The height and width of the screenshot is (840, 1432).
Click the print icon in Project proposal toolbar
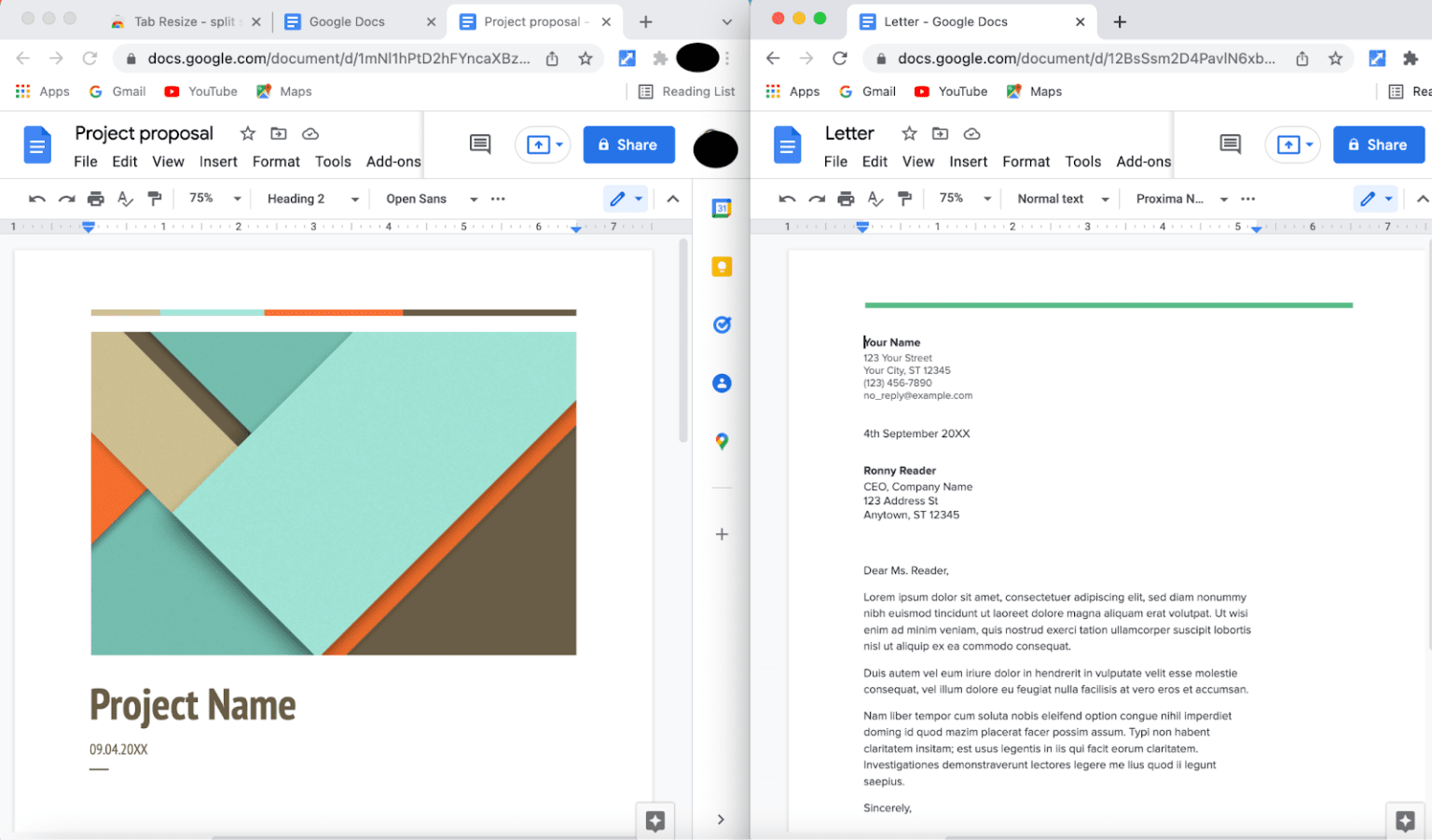click(x=96, y=199)
